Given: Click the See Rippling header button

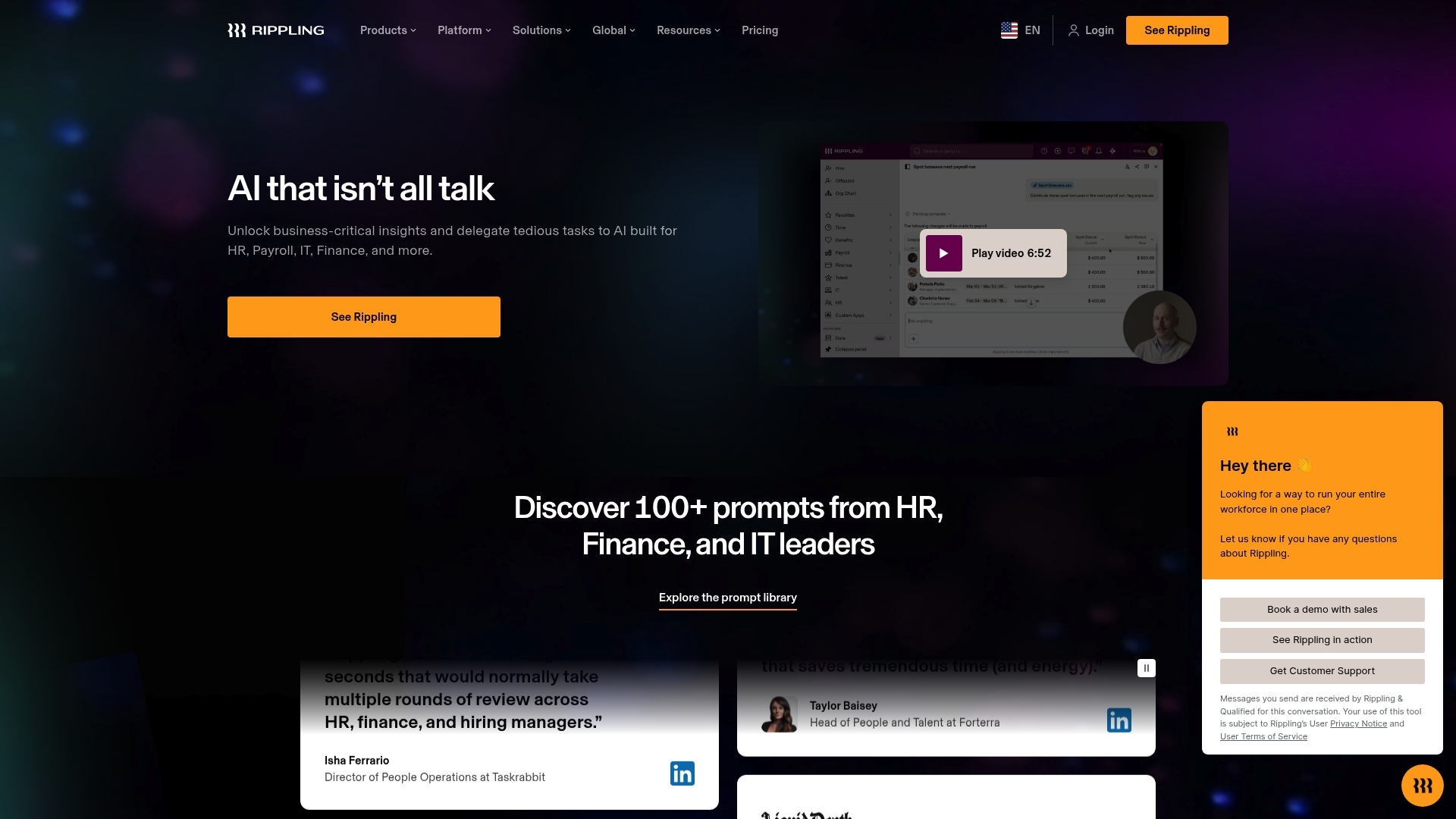Looking at the screenshot, I should point(1177,30).
